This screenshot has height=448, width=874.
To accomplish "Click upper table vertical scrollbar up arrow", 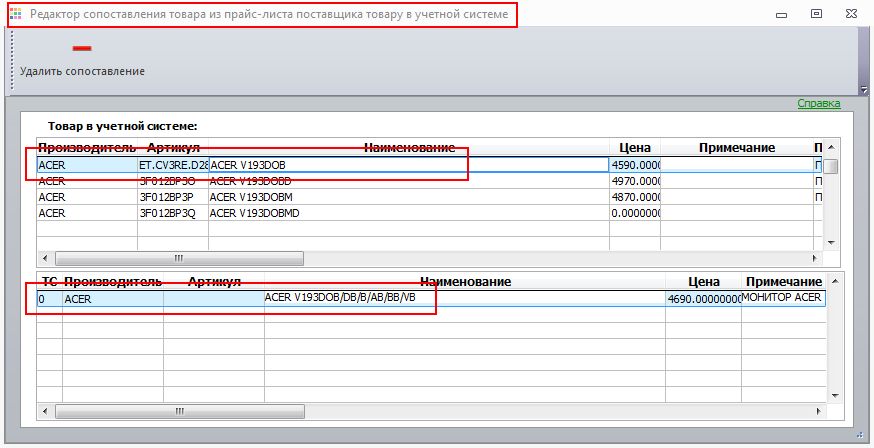I will 831,147.
